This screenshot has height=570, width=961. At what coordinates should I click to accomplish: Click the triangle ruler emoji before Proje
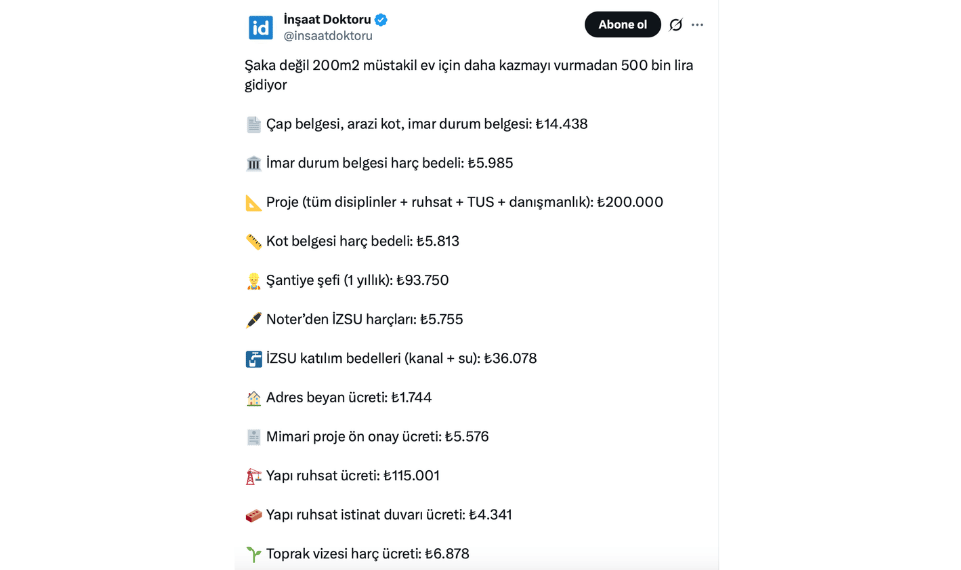[x=254, y=203]
